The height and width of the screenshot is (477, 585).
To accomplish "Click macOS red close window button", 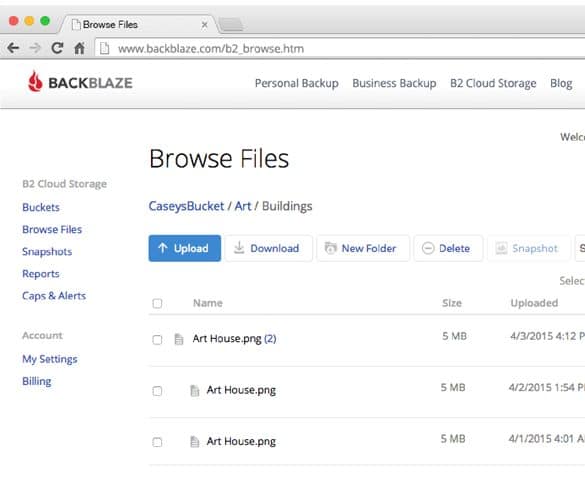I will pos(13,21).
